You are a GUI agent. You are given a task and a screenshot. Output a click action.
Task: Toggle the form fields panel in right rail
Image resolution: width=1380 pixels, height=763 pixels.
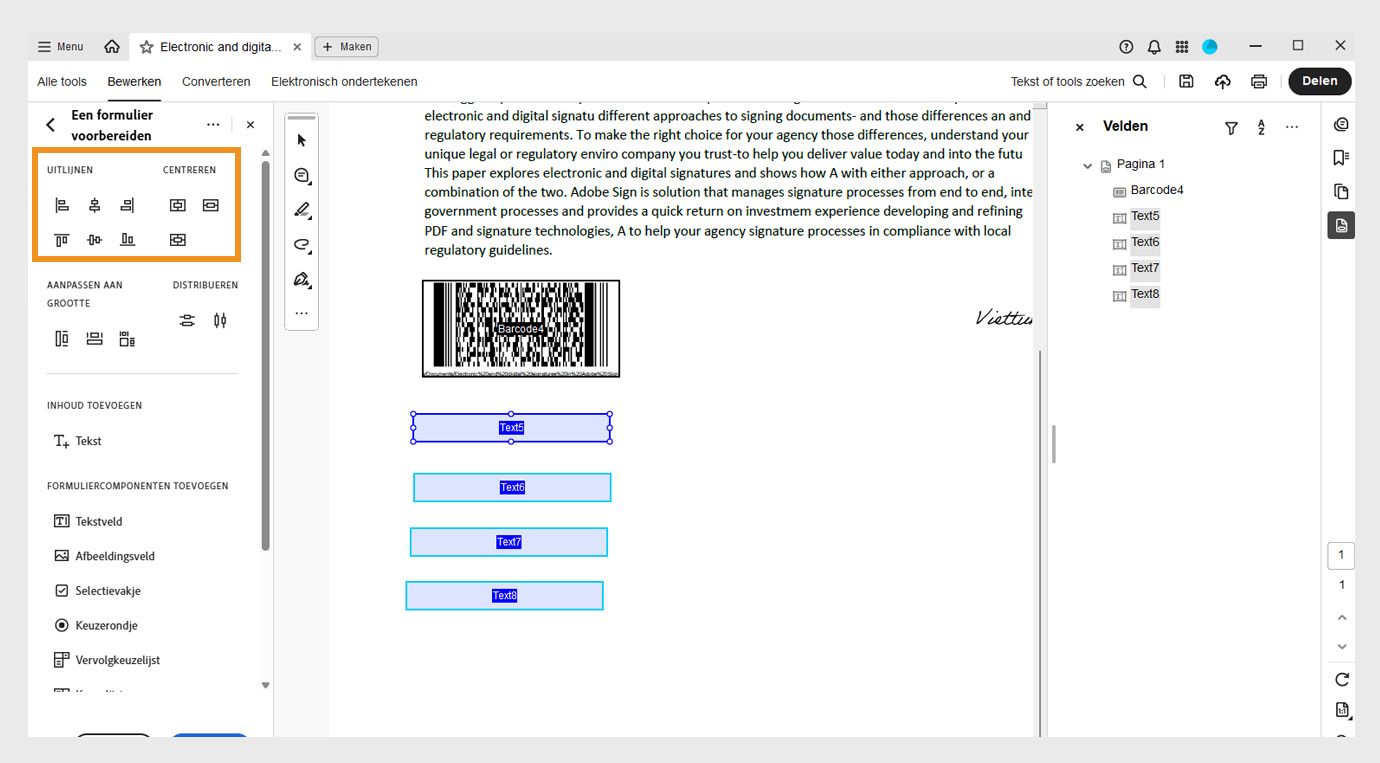click(1341, 225)
